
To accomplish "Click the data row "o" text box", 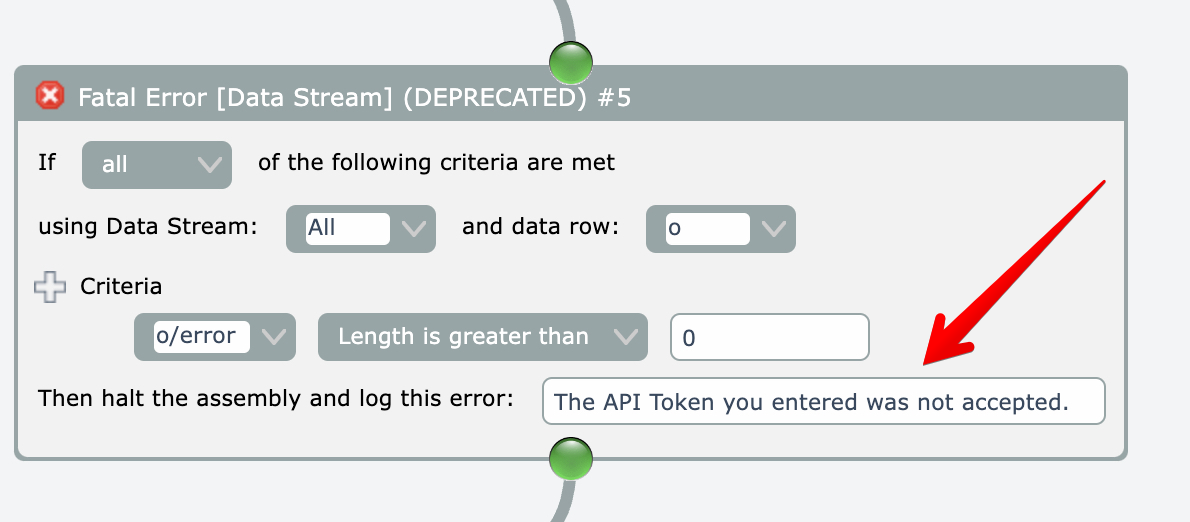I will pos(706,229).
